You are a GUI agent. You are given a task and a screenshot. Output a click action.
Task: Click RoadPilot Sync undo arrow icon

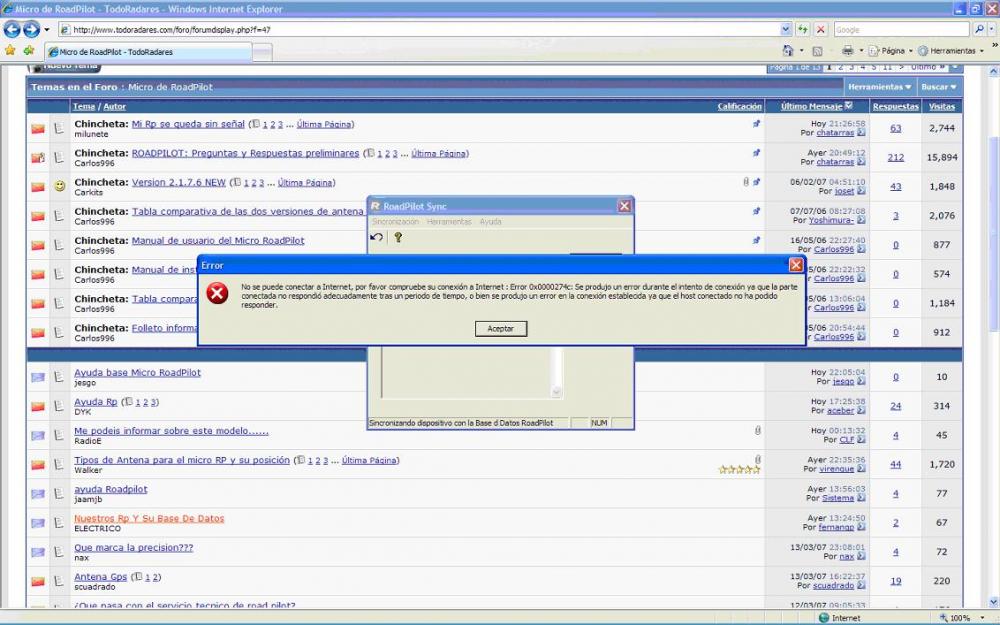coord(377,237)
